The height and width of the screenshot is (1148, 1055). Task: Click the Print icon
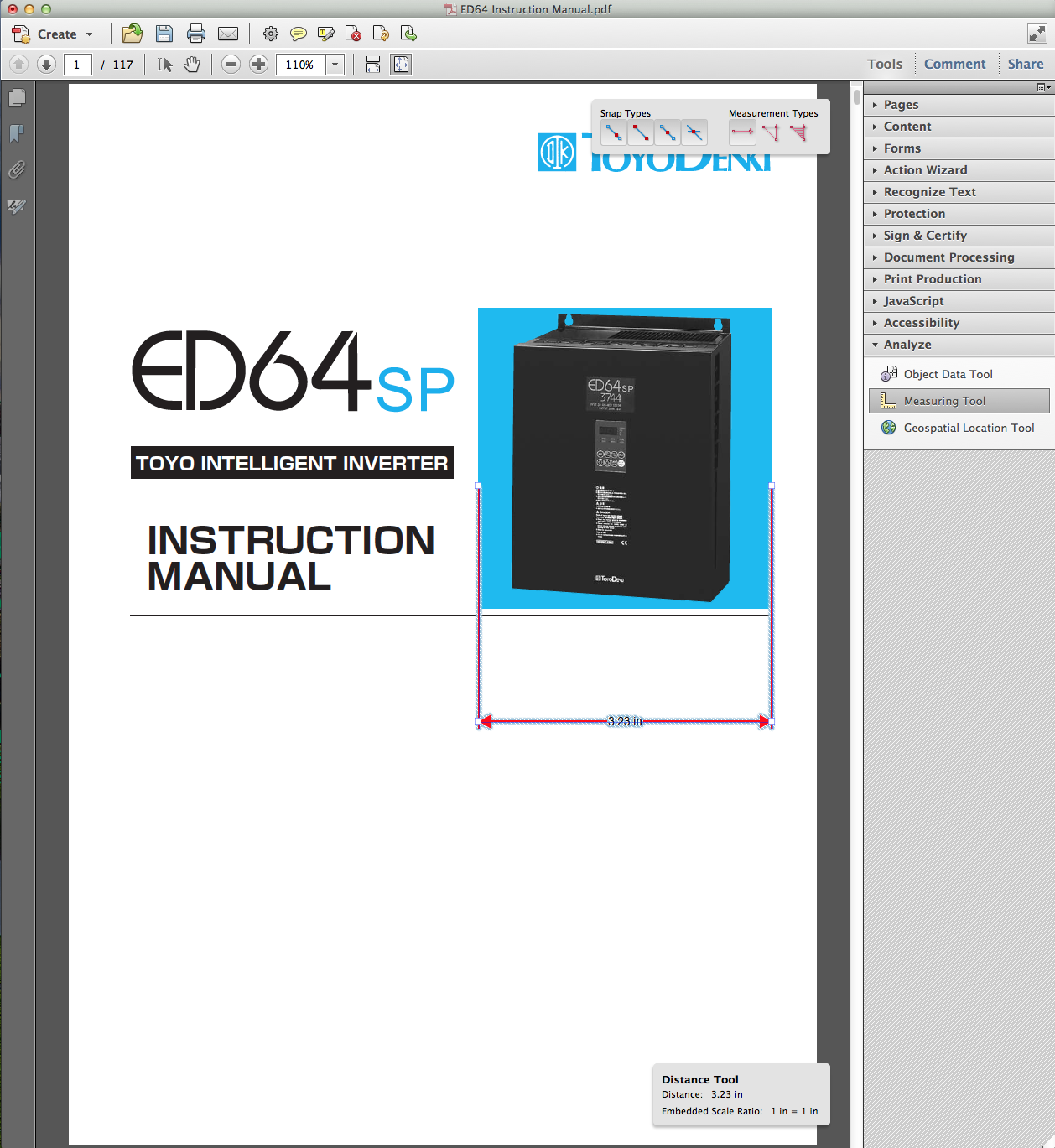click(x=196, y=34)
